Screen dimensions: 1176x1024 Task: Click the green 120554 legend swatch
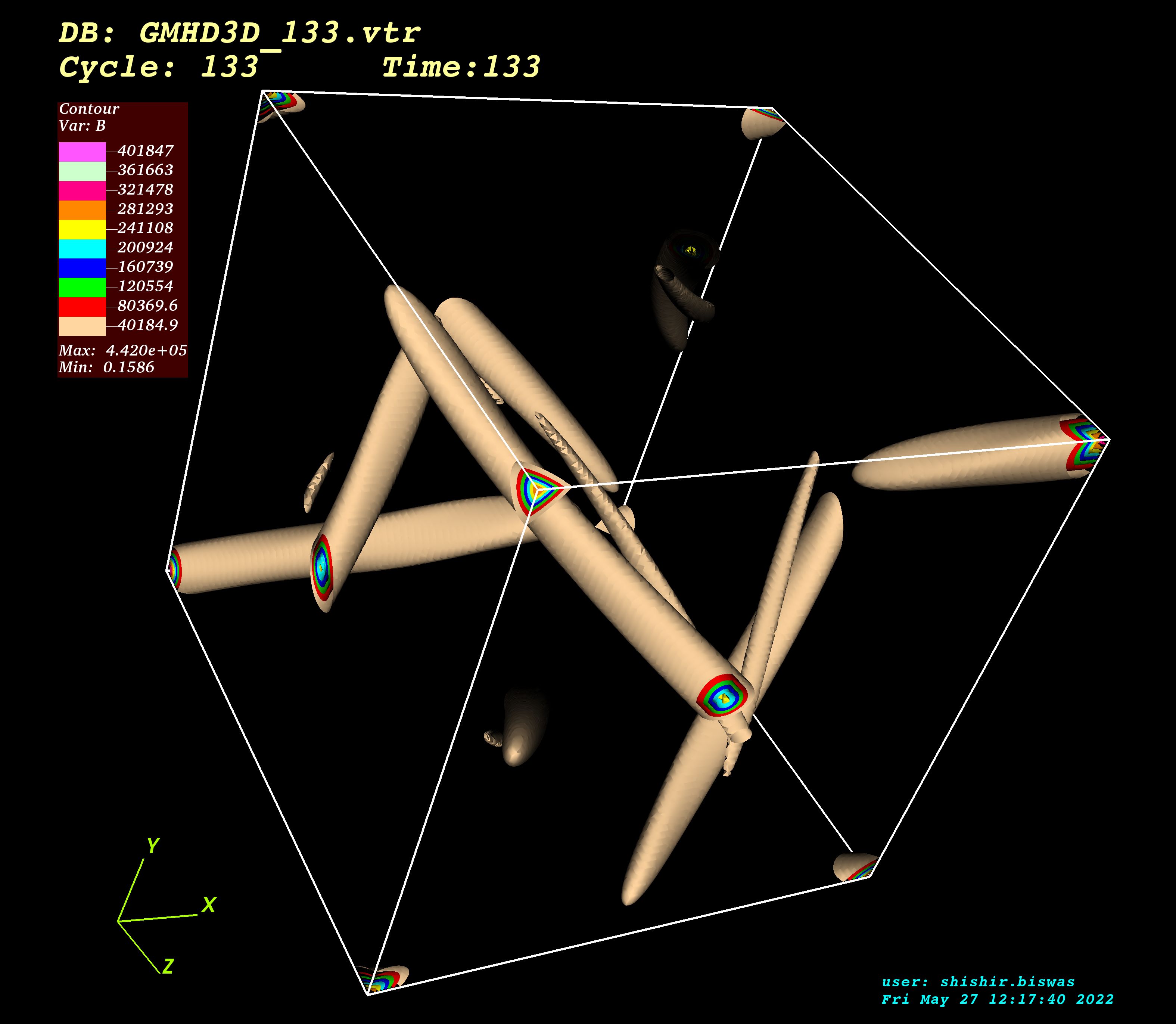[x=82, y=288]
